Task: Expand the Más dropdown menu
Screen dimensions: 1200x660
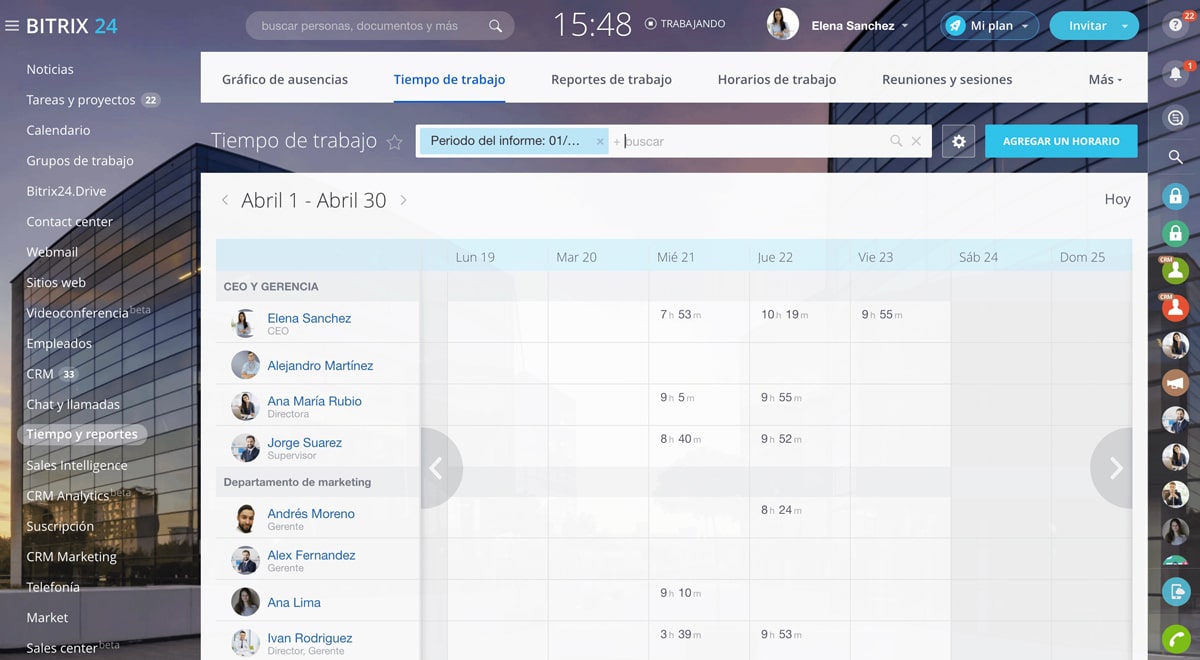Action: pyautogui.click(x=1105, y=80)
